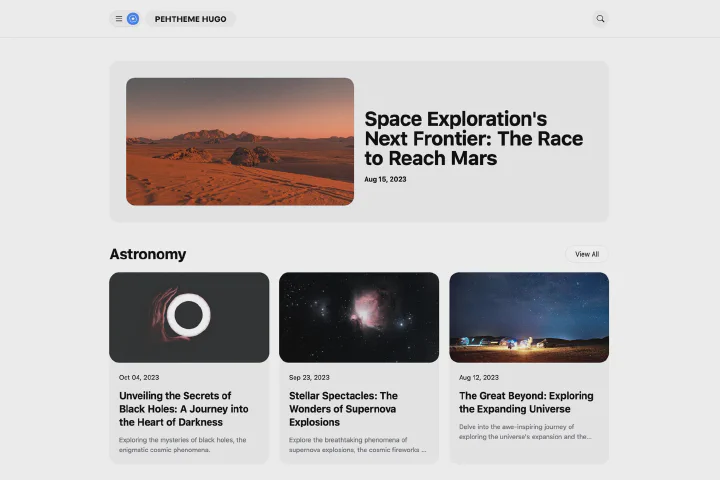
Task: Click the expanding universe article excerpt
Action: [526, 431]
